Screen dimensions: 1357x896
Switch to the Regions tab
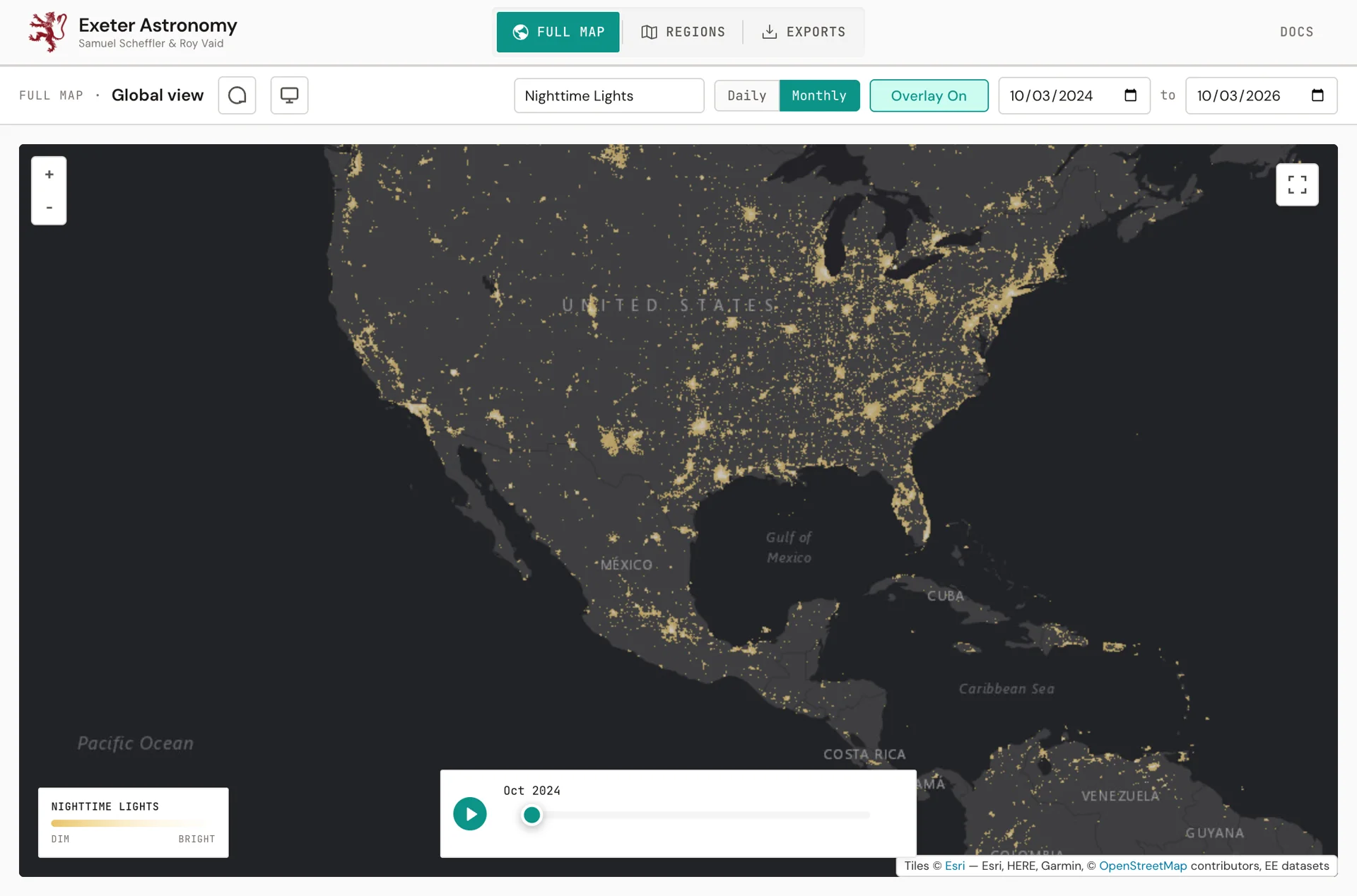click(683, 32)
